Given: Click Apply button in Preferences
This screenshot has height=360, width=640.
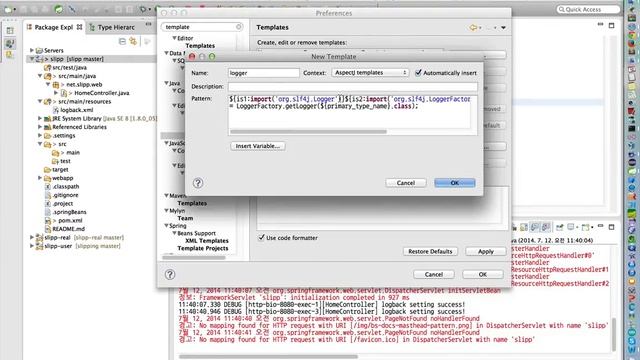Looking at the screenshot, I should (x=486, y=251).
